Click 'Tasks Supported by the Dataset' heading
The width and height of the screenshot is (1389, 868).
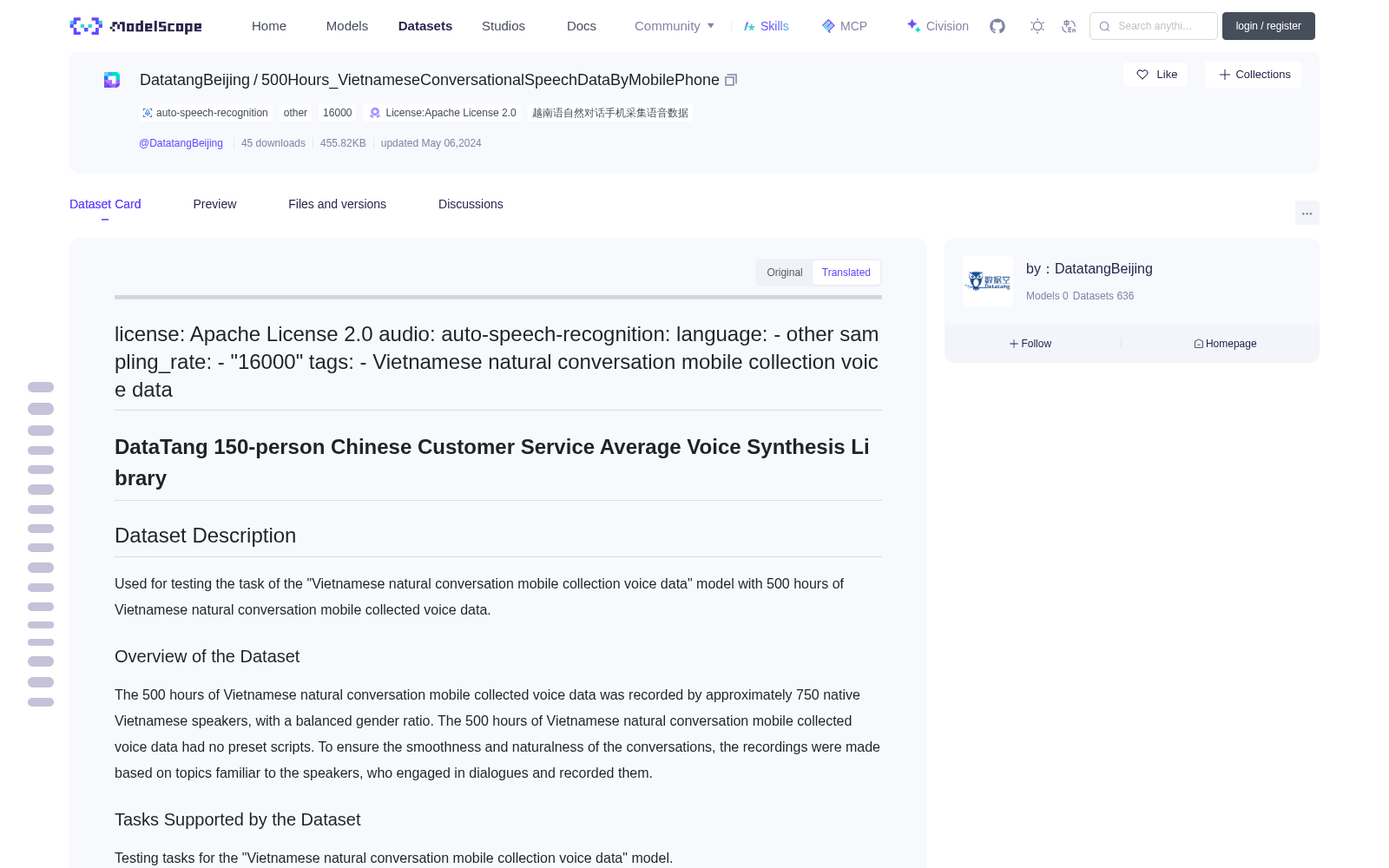point(237,819)
